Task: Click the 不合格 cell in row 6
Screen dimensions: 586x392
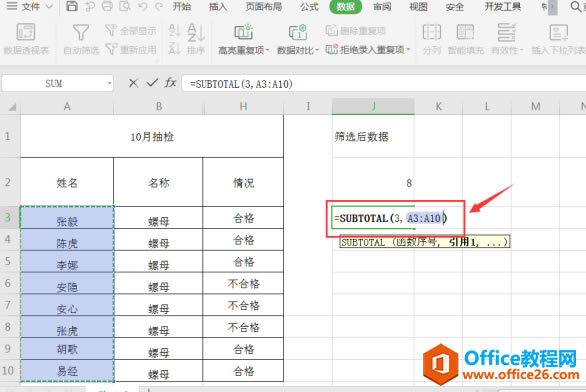Action: point(243,283)
